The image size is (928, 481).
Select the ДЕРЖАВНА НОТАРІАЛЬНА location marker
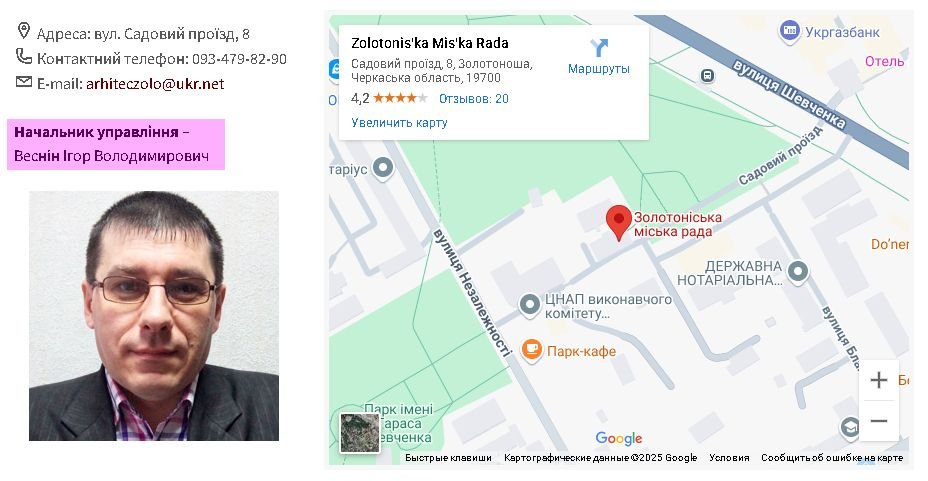[x=798, y=272]
